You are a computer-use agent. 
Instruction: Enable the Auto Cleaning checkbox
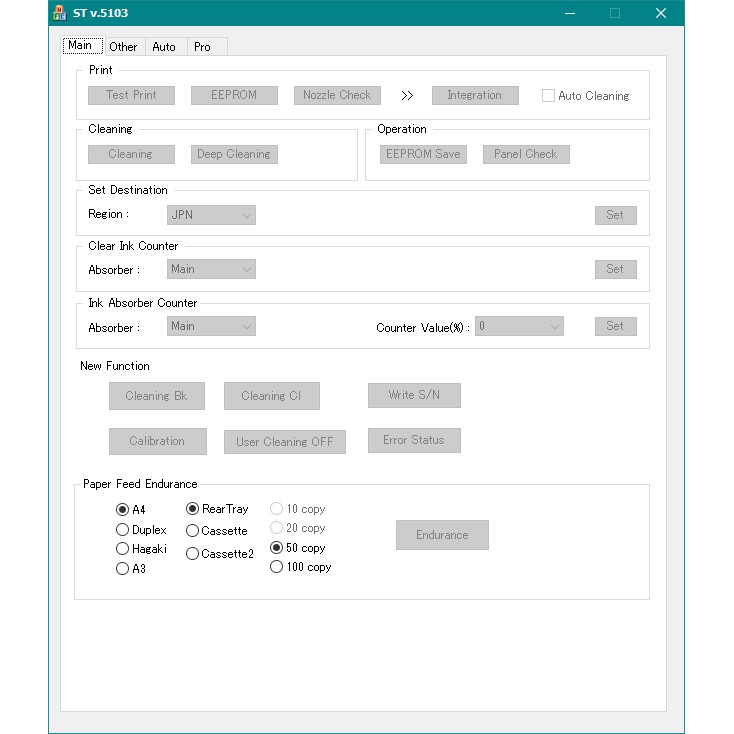(548, 96)
